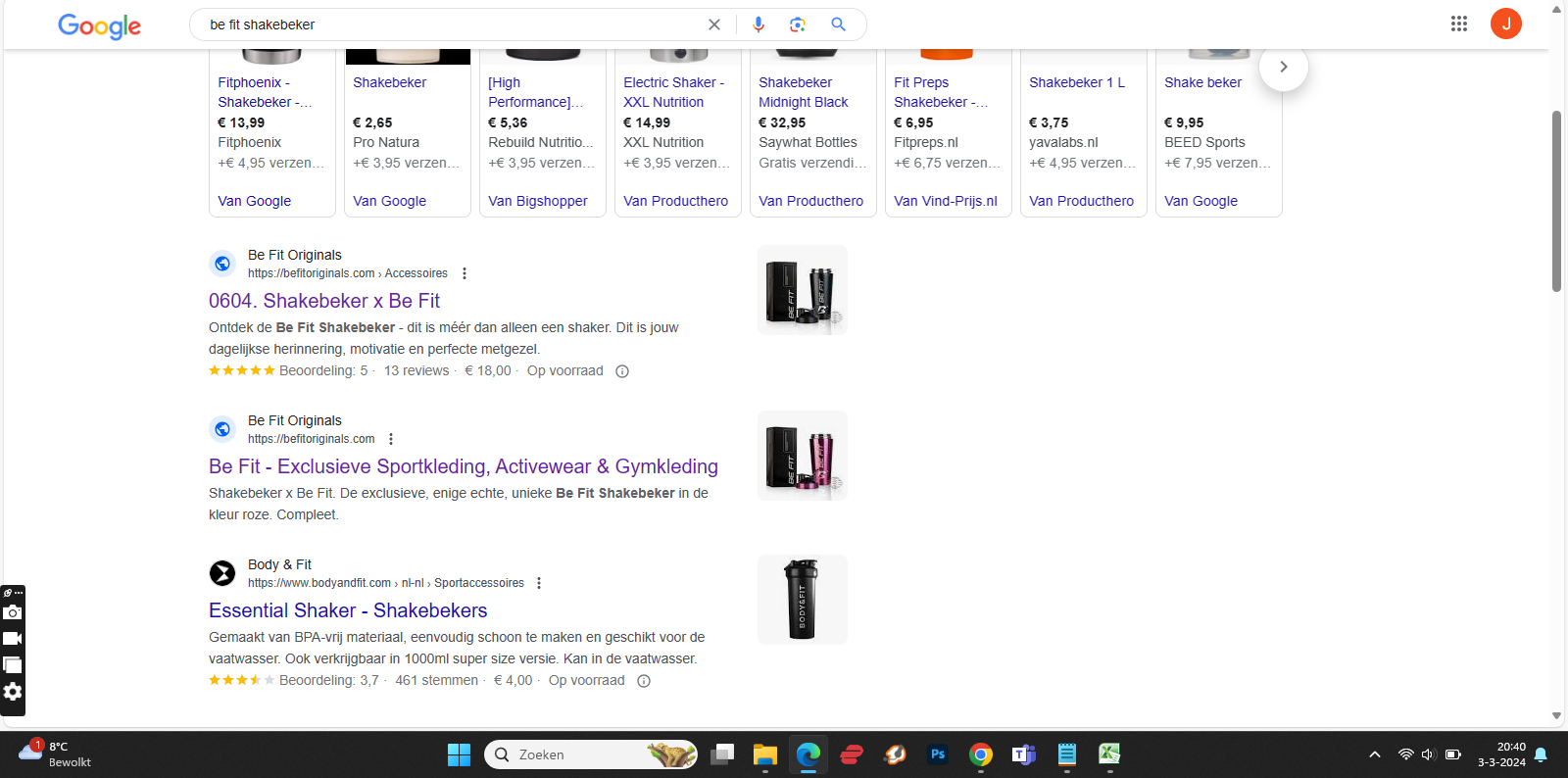1568x778 pixels.
Task: Open Excel from taskbar
Action: tap(1110, 754)
